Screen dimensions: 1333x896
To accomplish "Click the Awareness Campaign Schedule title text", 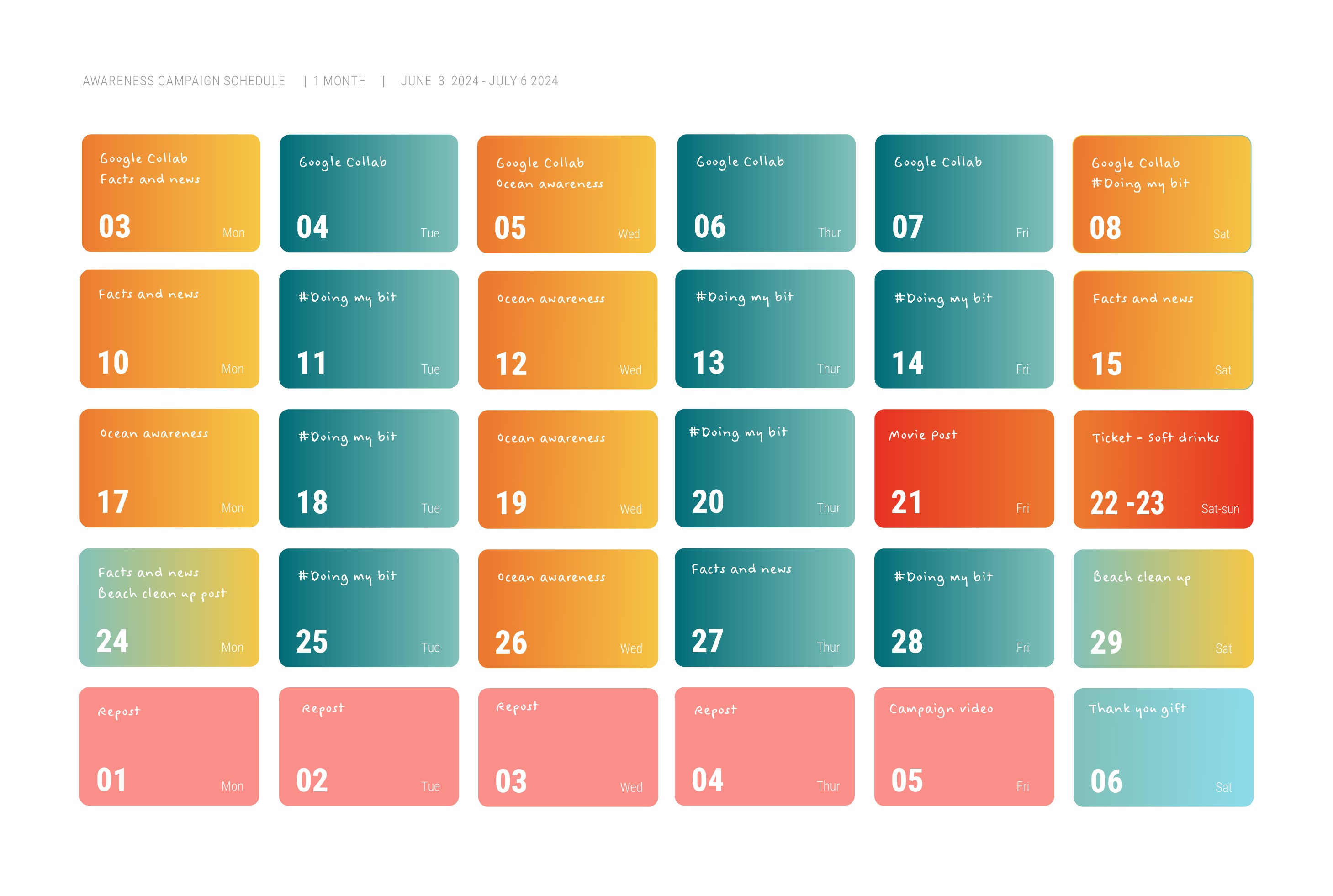I will 184,81.
